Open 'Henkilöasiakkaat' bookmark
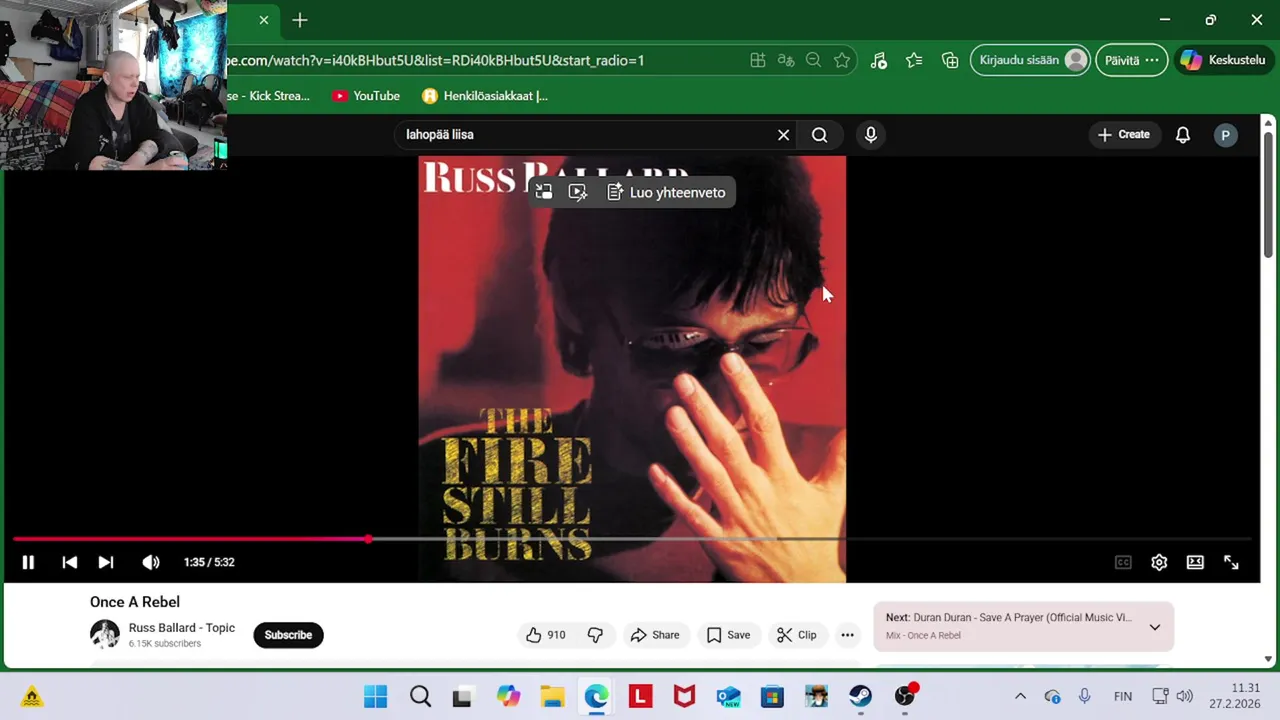The image size is (1280, 720). pos(485,96)
